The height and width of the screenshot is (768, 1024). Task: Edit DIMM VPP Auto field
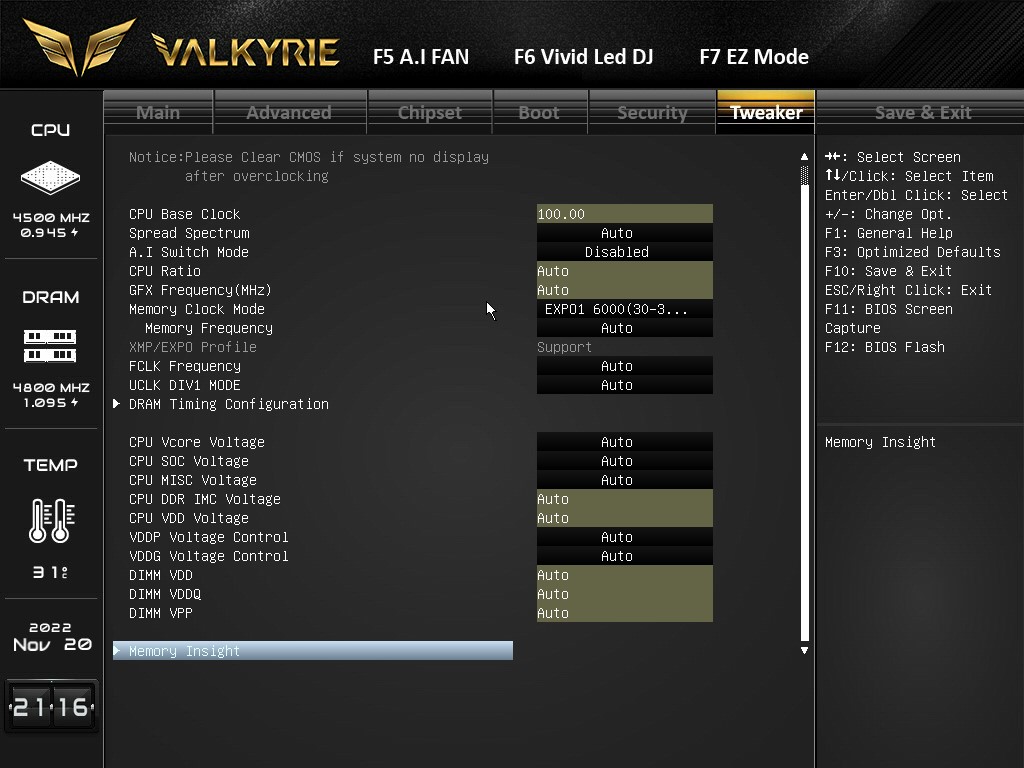click(625, 613)
